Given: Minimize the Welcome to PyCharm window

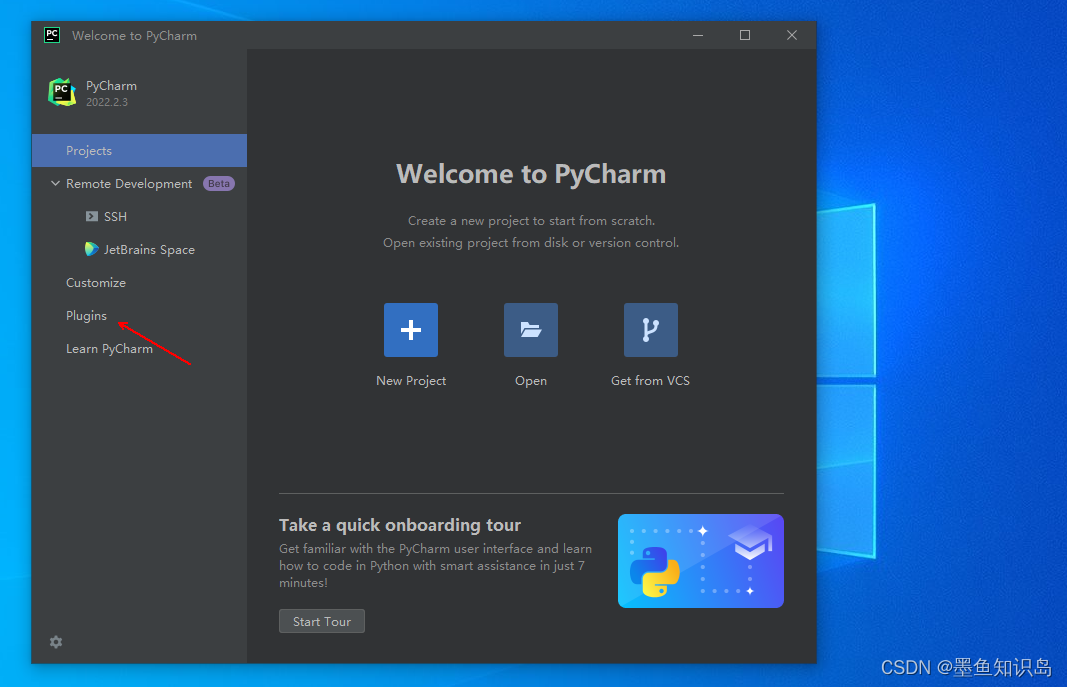Looking at the screenshot, I should (698, 35).
